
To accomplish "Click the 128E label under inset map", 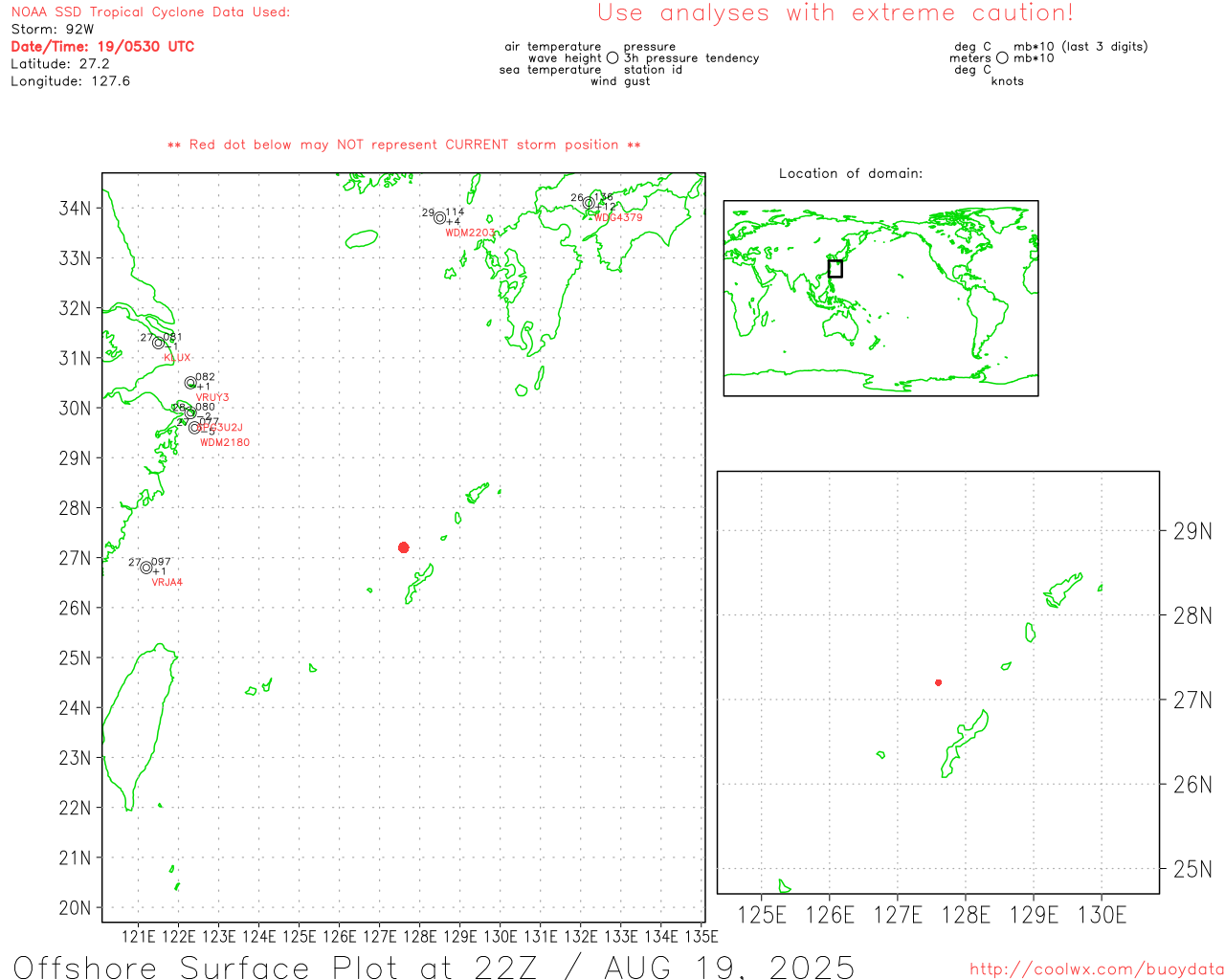I will click(966, 915).
